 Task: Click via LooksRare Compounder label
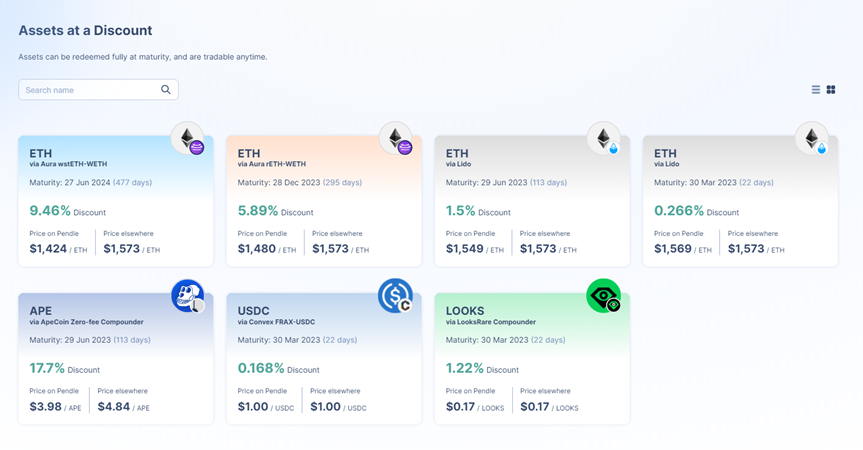pyautogui.click(x=490, y=322)
